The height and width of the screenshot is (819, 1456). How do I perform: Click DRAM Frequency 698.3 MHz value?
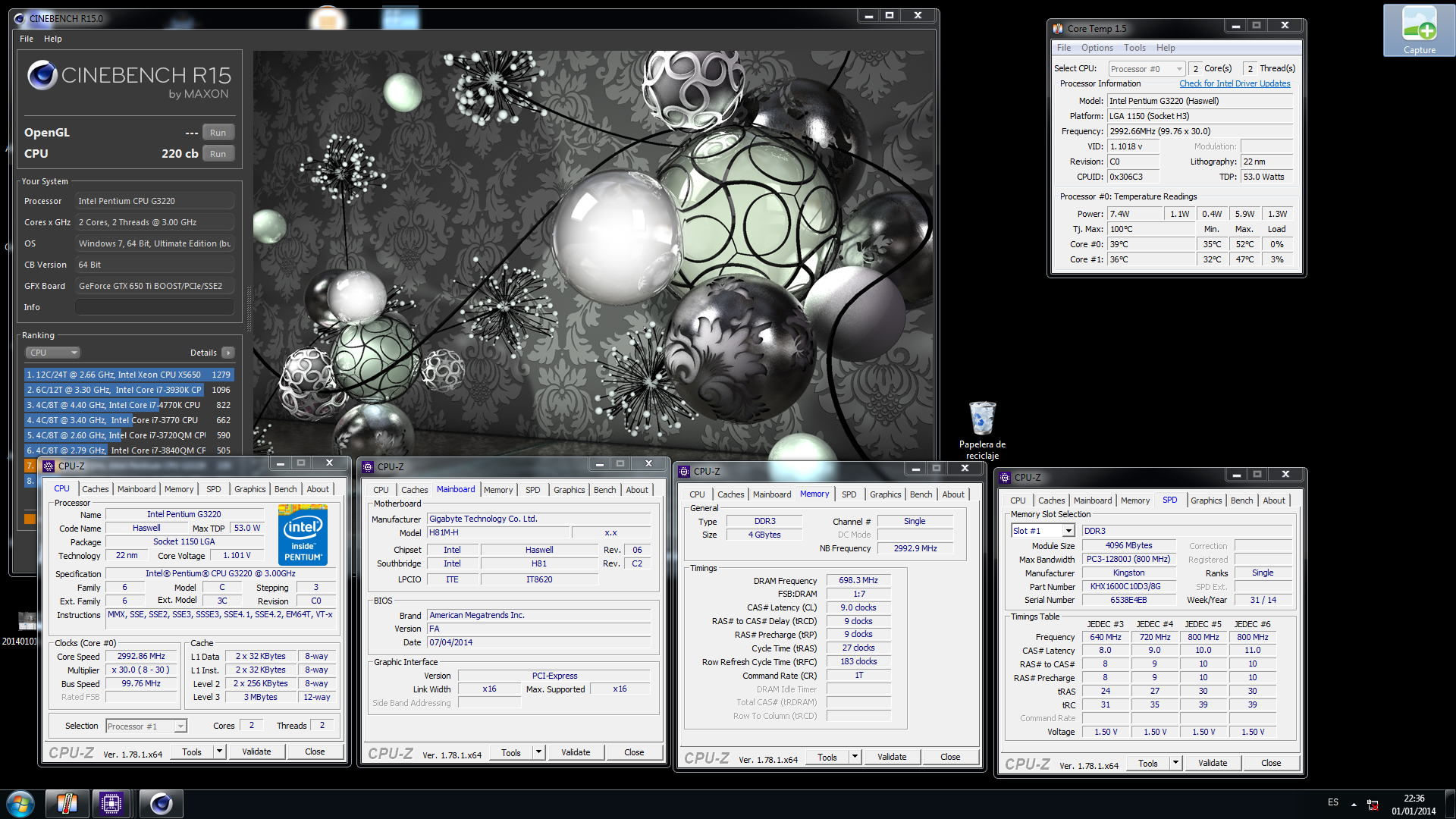point(858,581)
